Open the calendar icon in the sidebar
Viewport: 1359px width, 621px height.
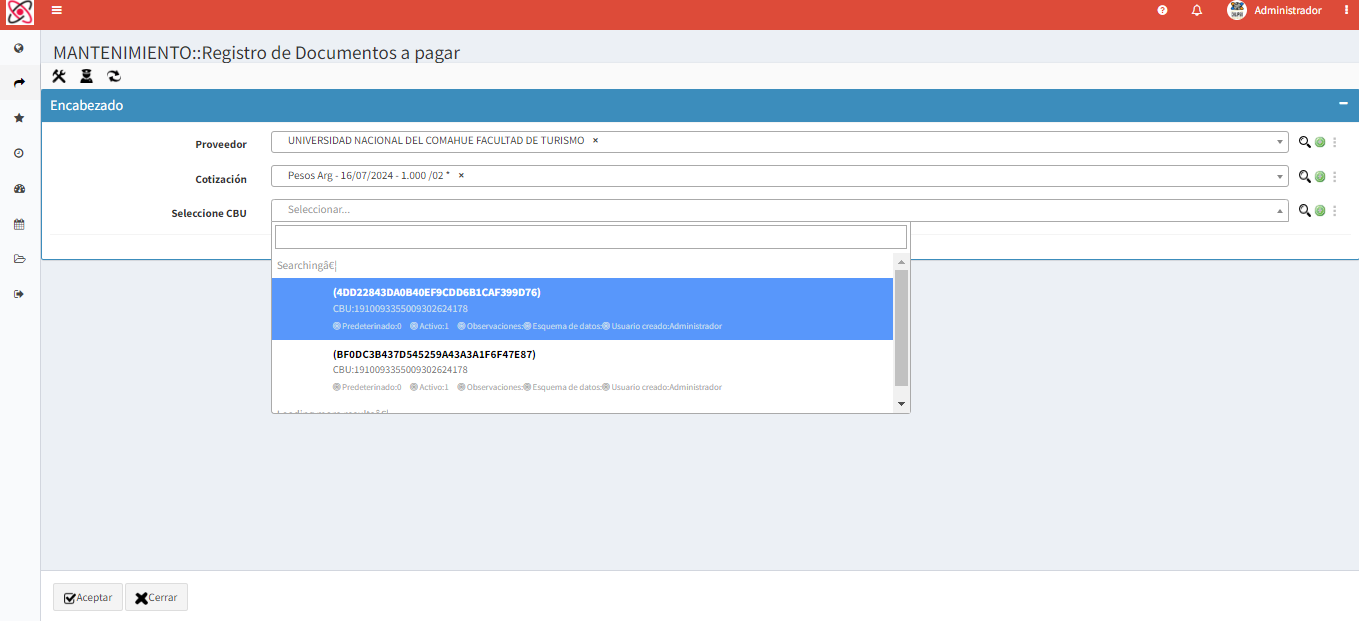coord(19,224)
